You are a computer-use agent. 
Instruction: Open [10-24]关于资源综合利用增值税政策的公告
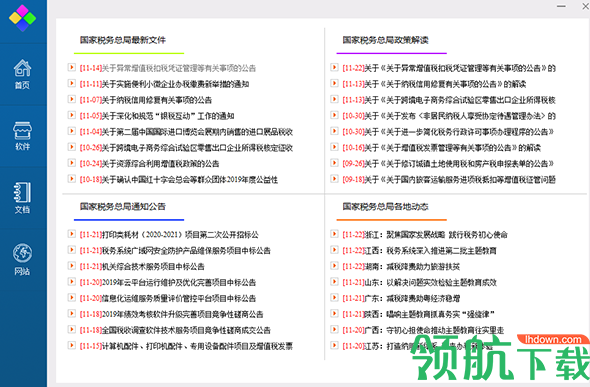[149, 164]
